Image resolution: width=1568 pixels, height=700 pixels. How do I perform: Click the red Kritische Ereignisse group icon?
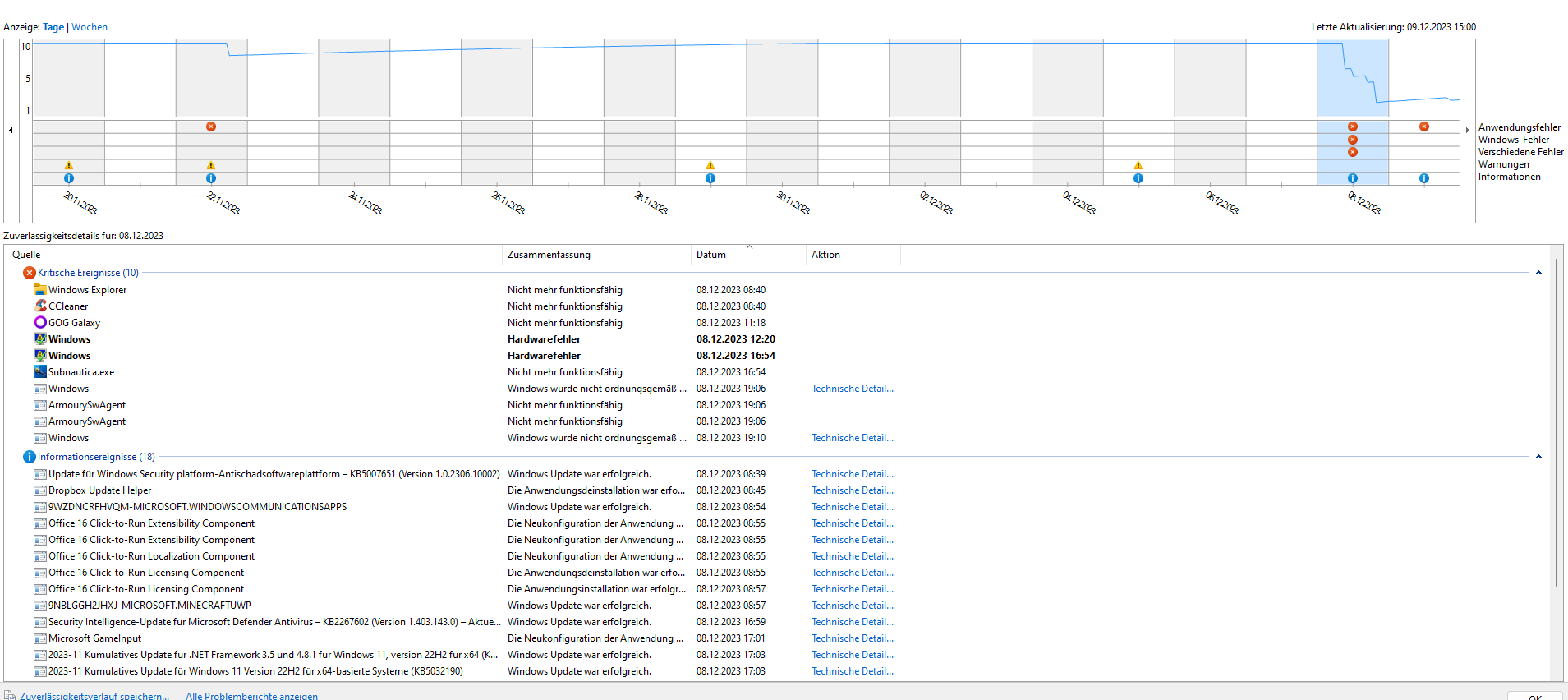coord(30,273)
